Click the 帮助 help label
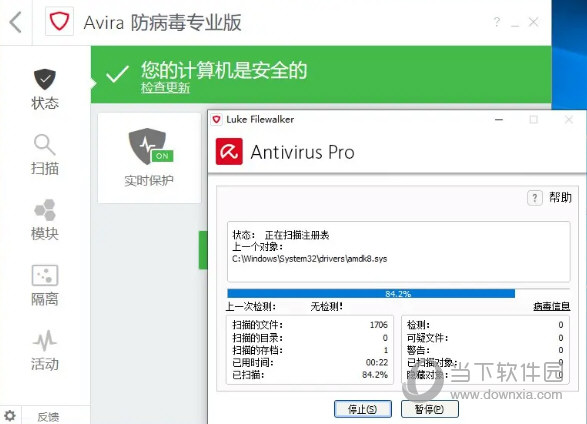 560,197
